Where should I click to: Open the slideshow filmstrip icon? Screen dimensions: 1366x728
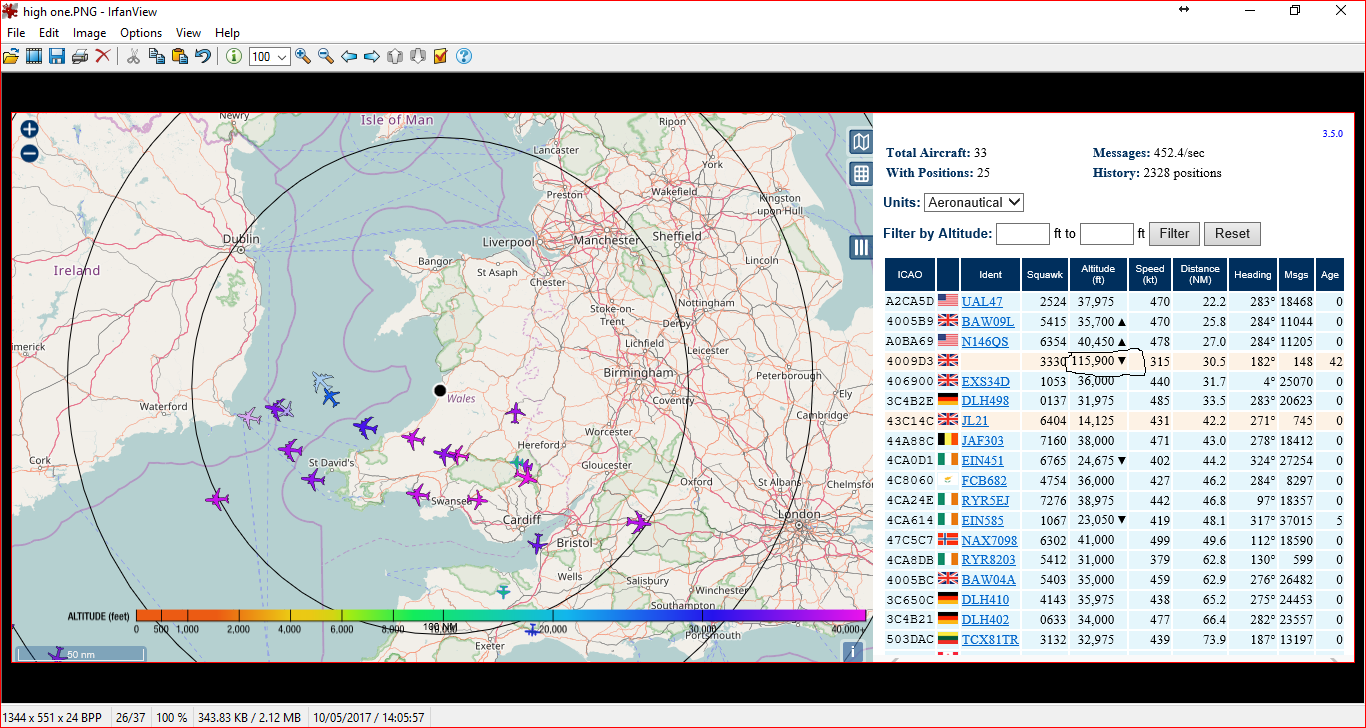tap(34, 57)
